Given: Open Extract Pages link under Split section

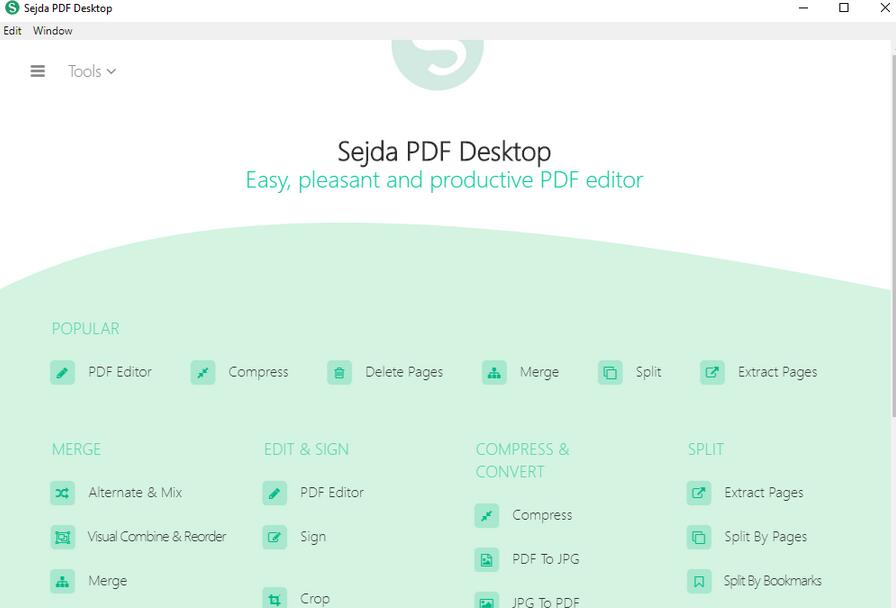Looking at the screenshot, I should [763, 493].
